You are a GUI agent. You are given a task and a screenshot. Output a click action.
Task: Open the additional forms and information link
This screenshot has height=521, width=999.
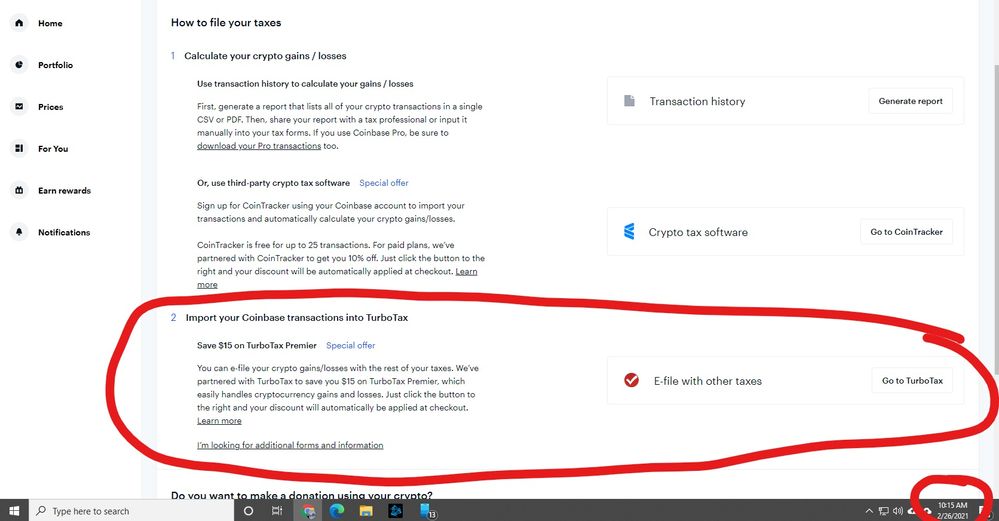[290, 445]
